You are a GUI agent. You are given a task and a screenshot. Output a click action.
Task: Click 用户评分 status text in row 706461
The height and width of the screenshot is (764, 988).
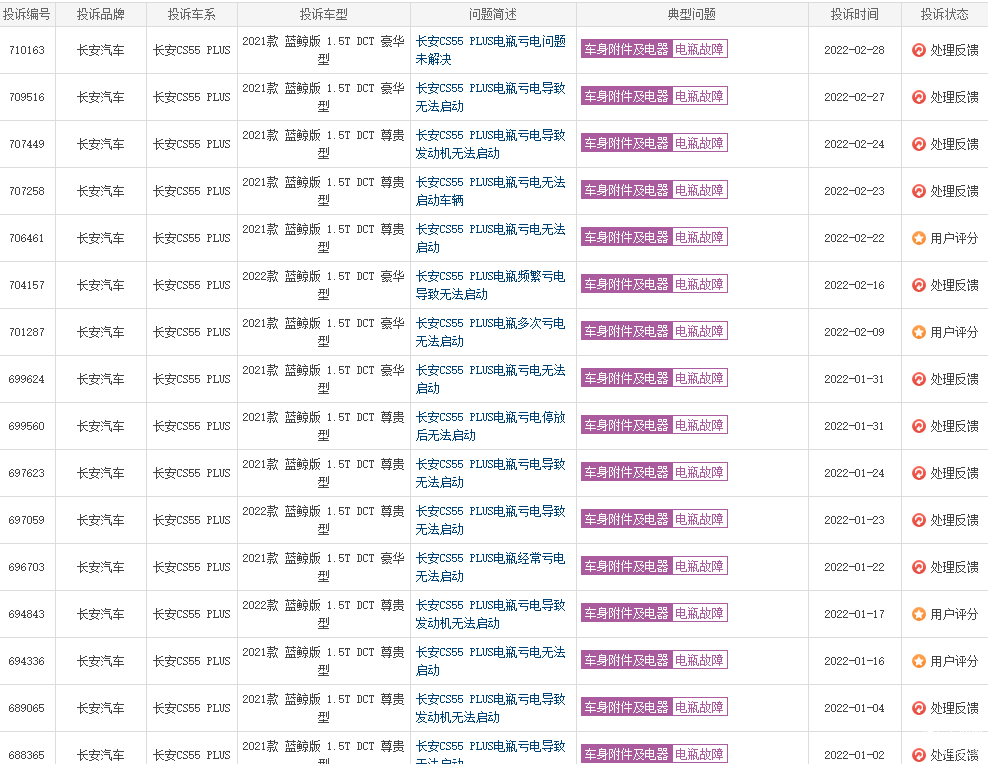[954, 238]
